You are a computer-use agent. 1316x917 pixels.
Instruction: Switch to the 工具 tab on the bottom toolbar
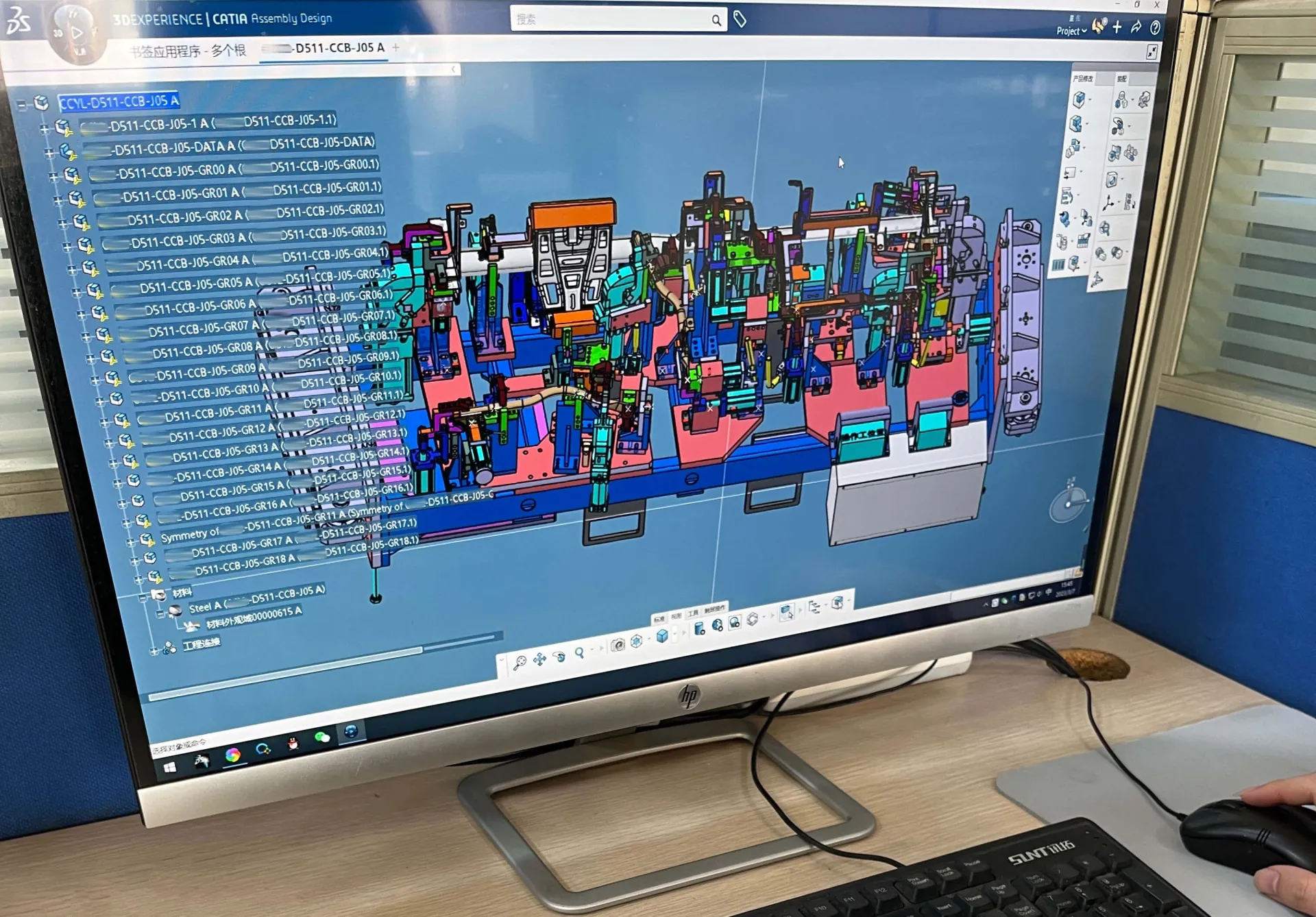[694, 612]
